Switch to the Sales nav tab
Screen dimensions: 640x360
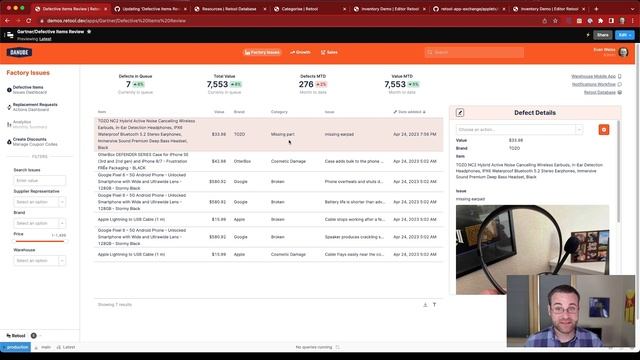(329, 52)
